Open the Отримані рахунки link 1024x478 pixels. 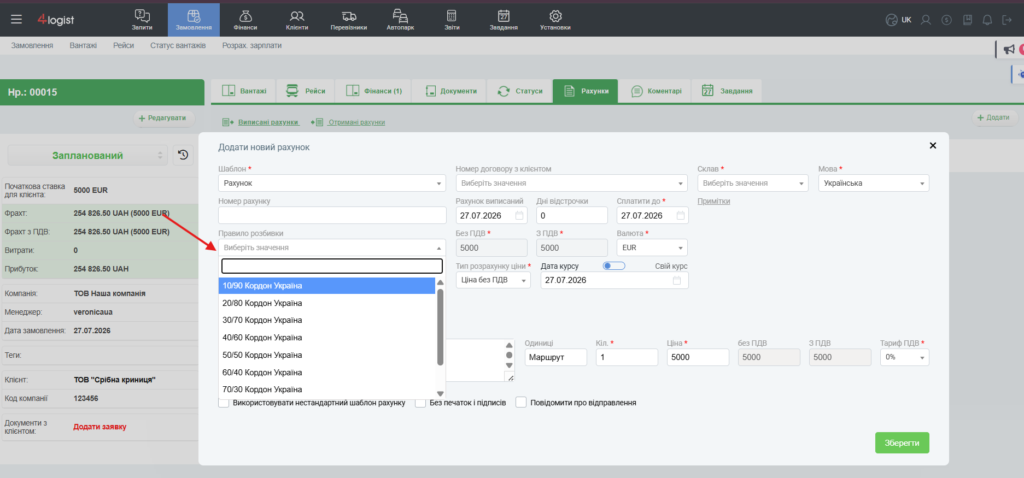coord(357,122)
